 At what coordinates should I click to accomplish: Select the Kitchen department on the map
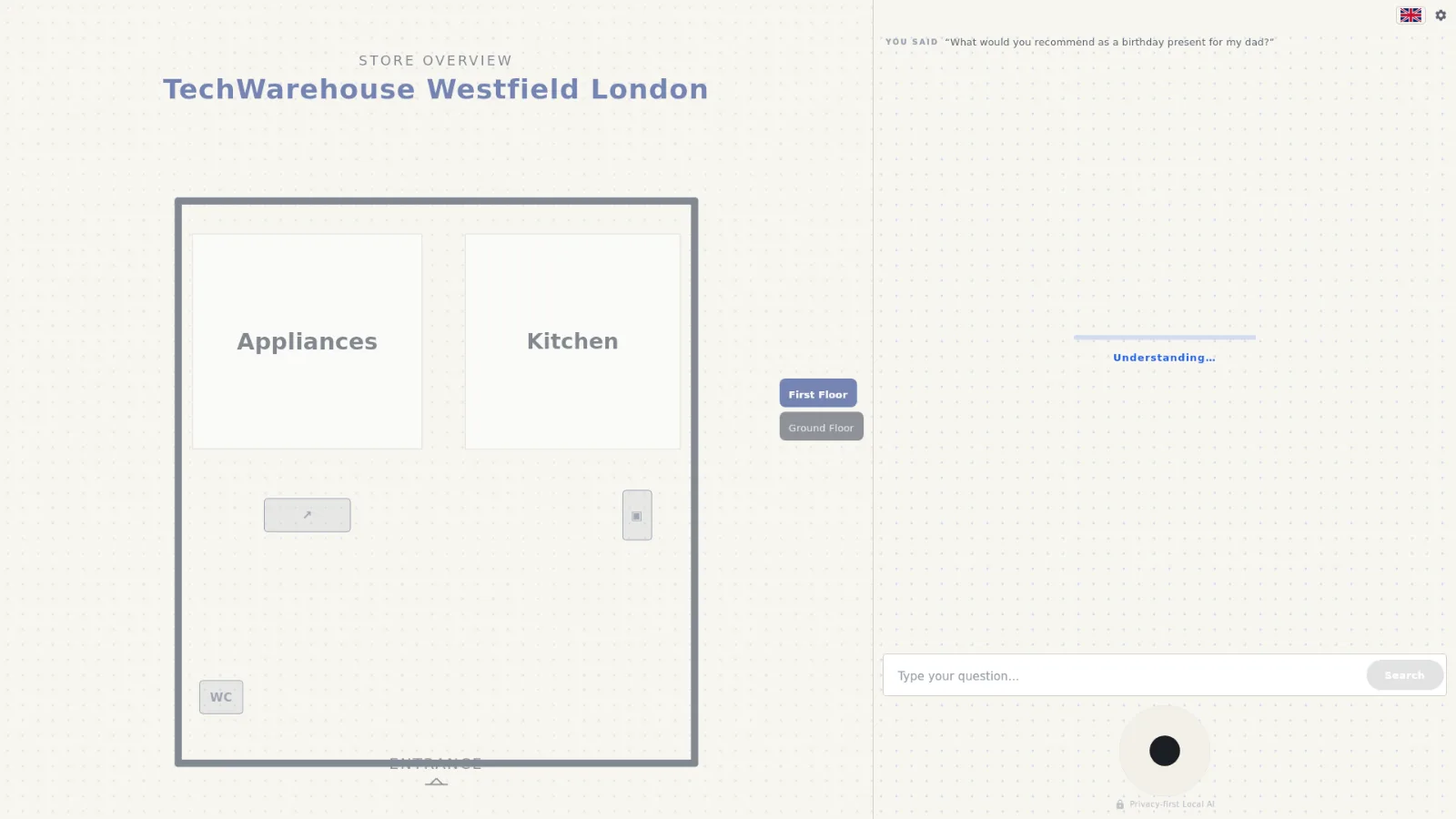coord(572,341)
